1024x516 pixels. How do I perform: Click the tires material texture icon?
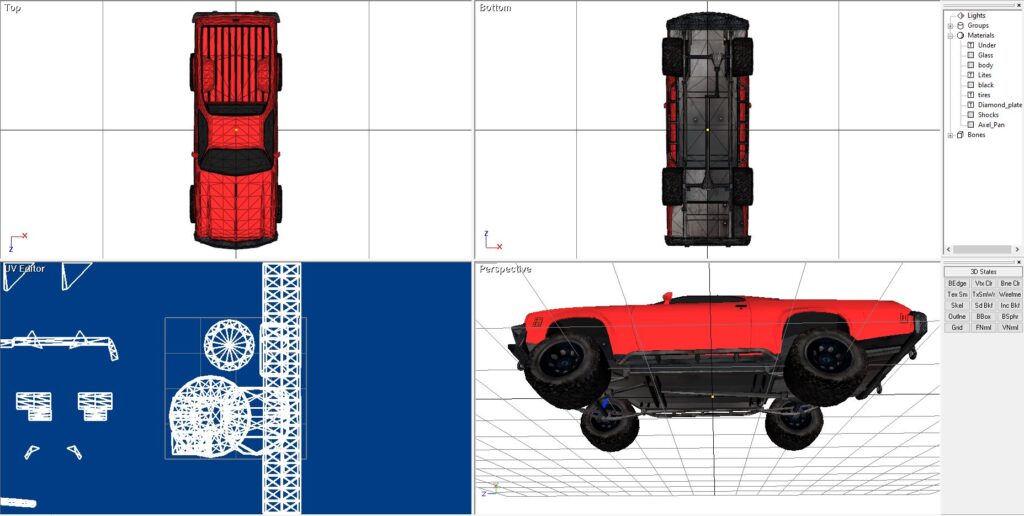pos(970,95)
